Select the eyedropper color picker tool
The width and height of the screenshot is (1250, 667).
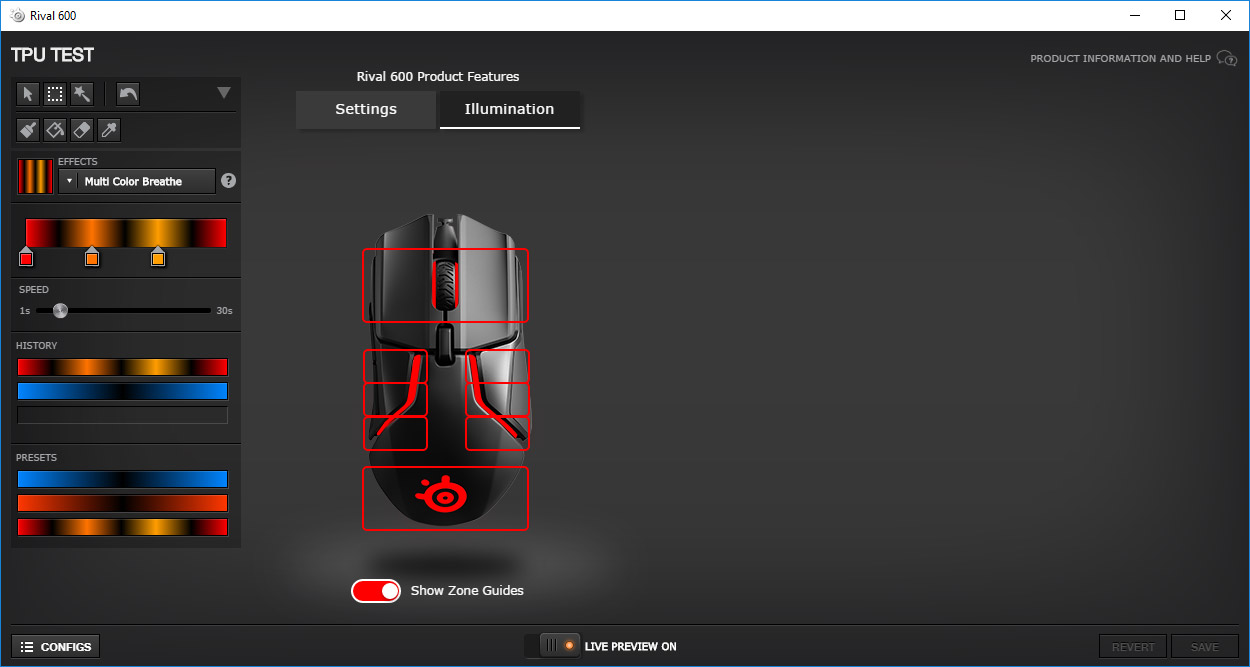pos(109,130)
